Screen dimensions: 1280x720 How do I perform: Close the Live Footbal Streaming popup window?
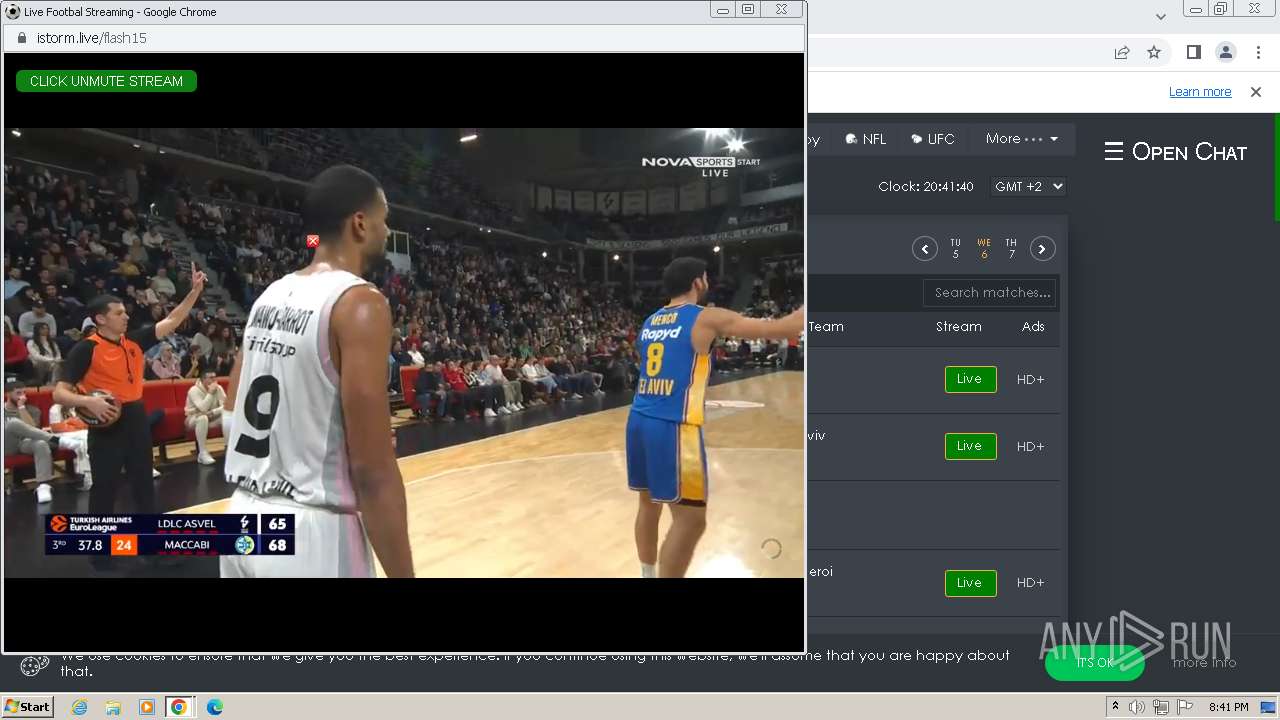(781, 10)
